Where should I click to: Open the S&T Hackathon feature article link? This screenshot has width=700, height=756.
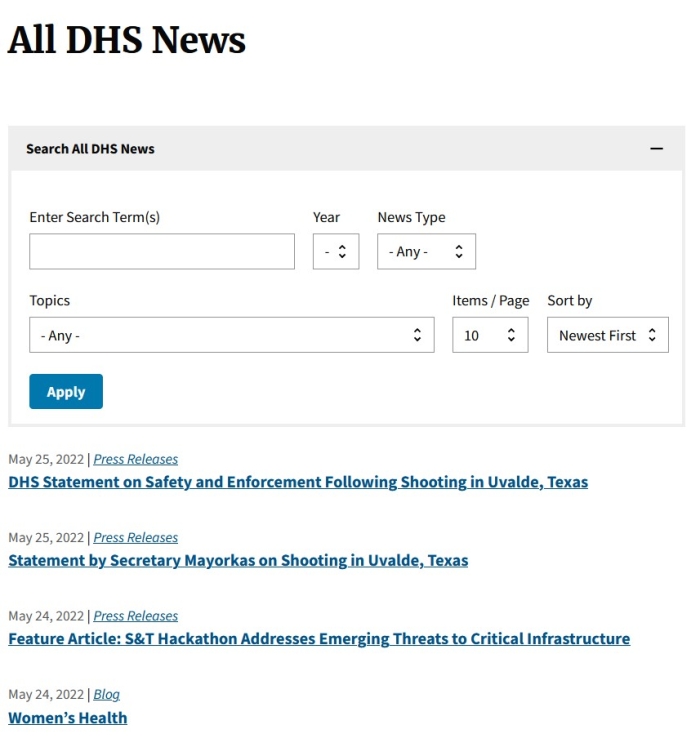point(319,638)
